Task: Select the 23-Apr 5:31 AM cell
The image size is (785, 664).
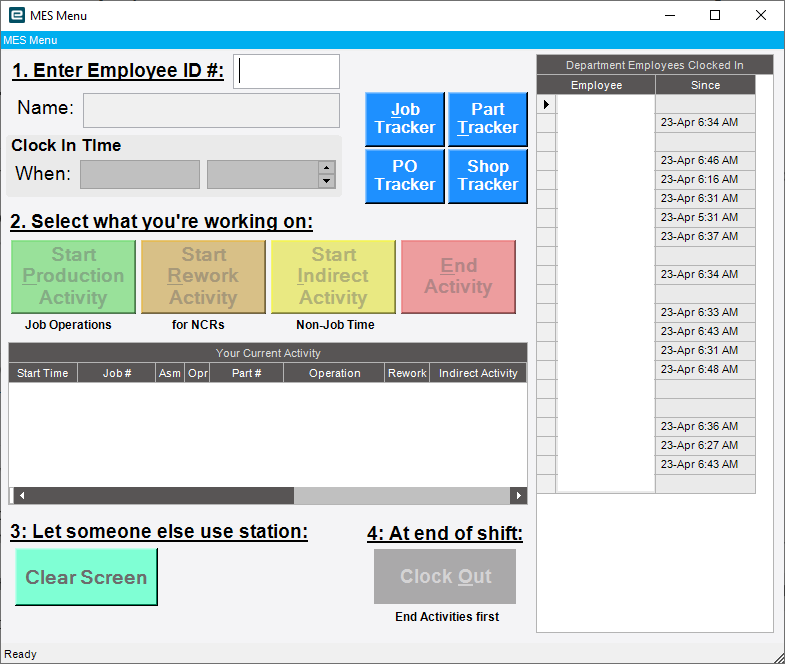Action: pyautogui.click(x=705, y=218)
